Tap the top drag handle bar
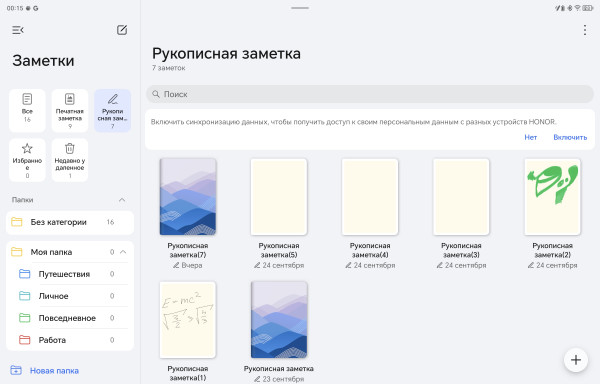600x384 pixels. [300, 8]
